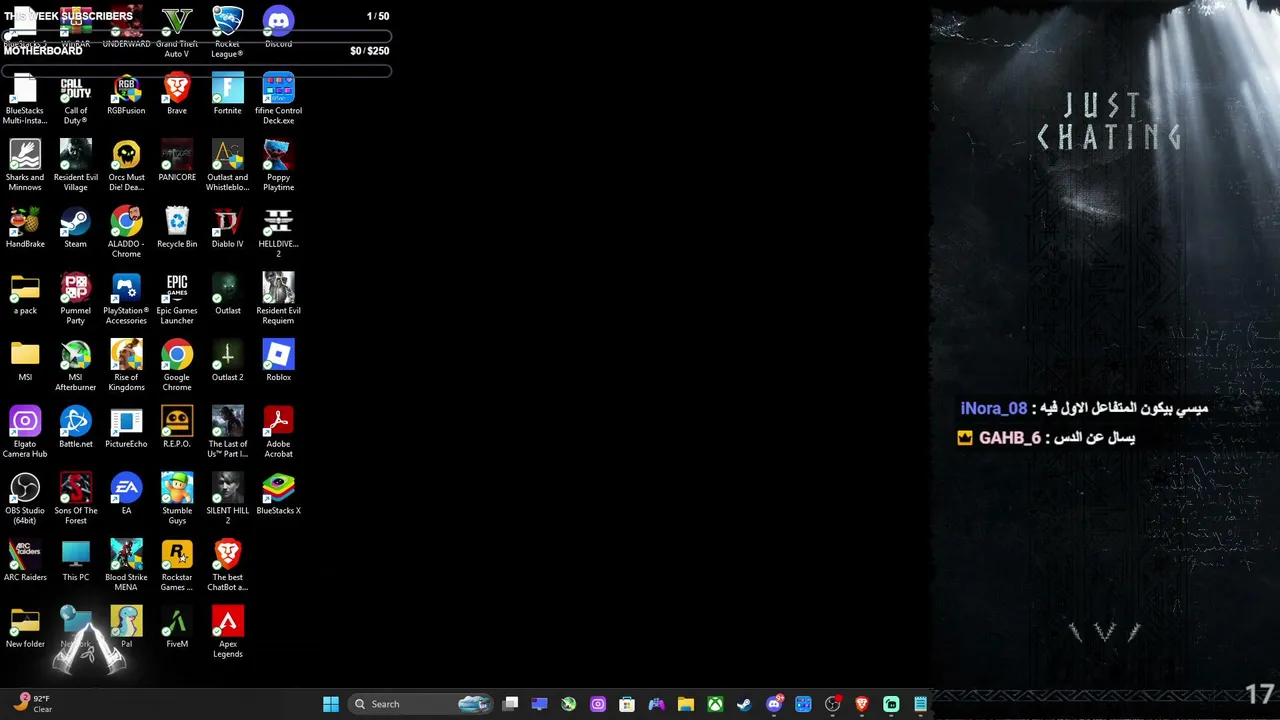Click the Pummel Party desktop icon
This screenshot has height=720, width=1280.
click(76, 299)
